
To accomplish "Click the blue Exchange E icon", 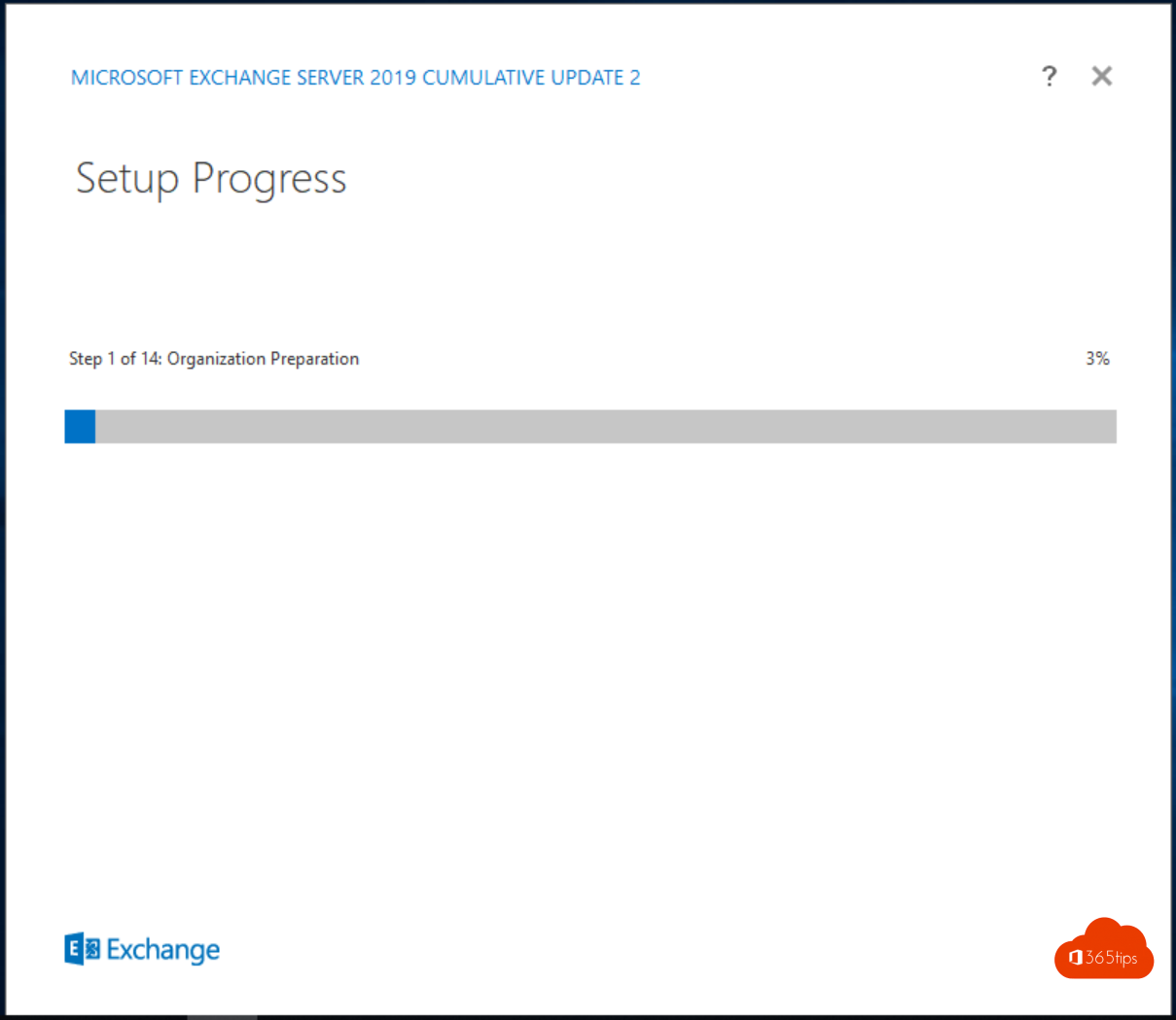I will point(78,950).
